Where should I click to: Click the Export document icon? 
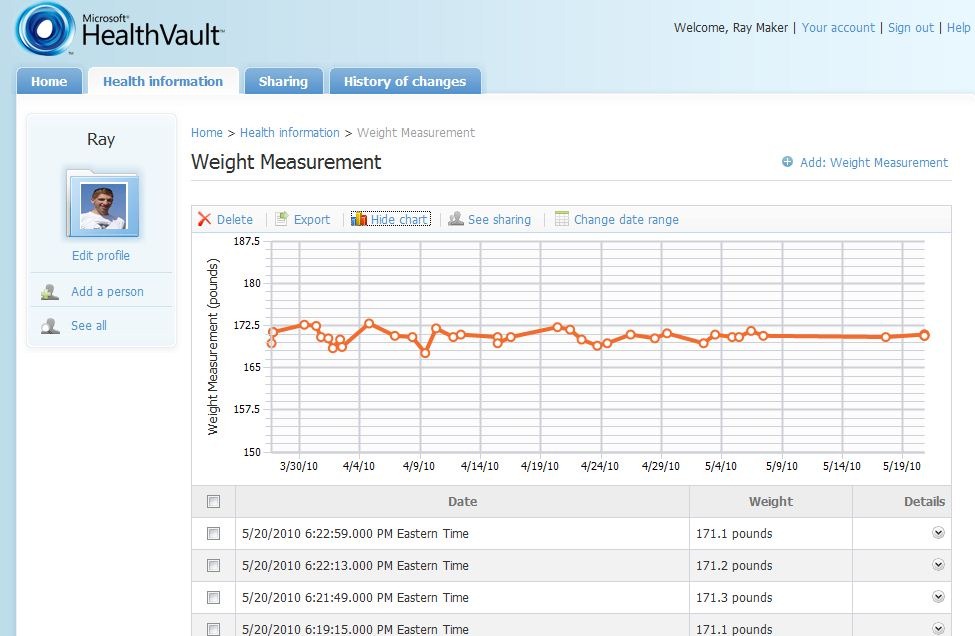(x=282, y=218)
